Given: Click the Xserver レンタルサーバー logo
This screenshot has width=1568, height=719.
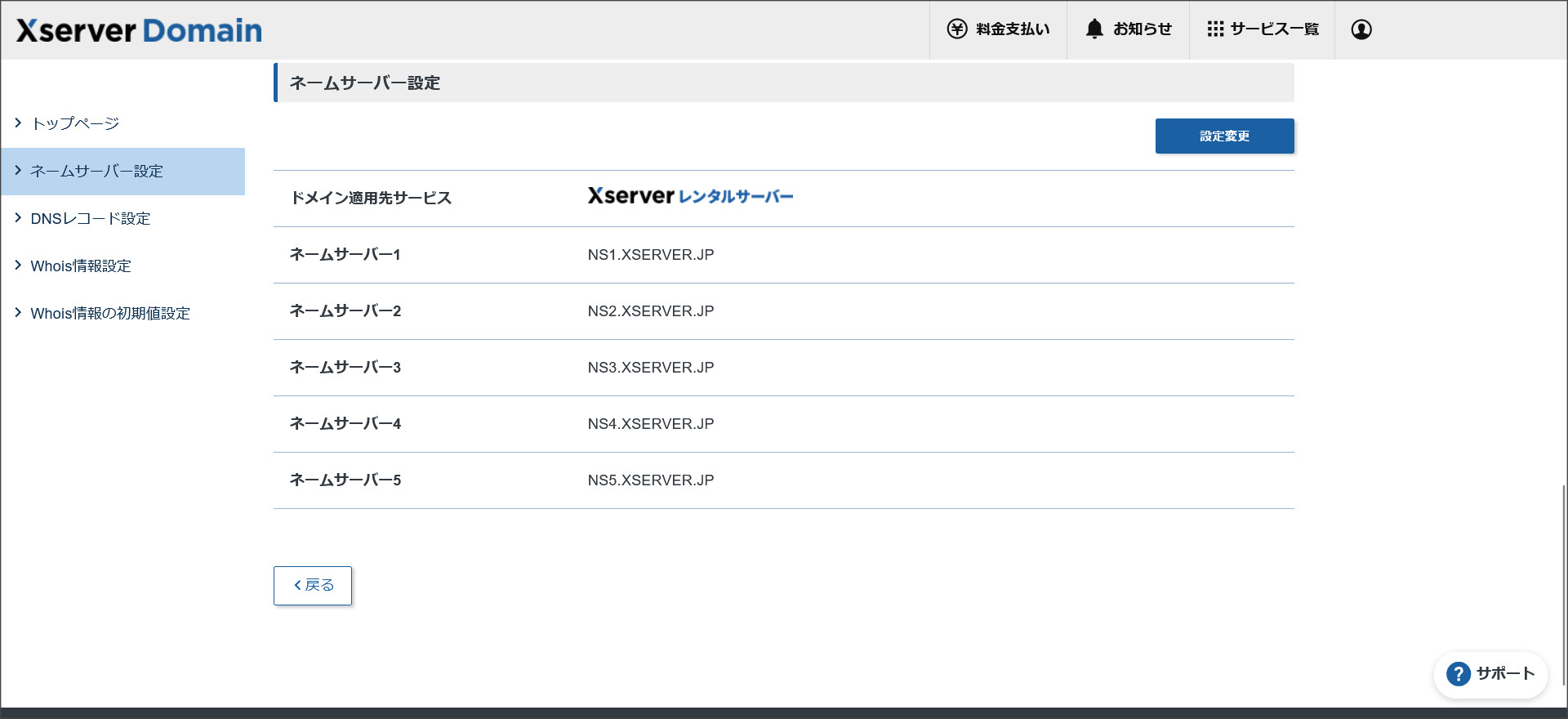Looking at the screenshot, I should 690,196.
